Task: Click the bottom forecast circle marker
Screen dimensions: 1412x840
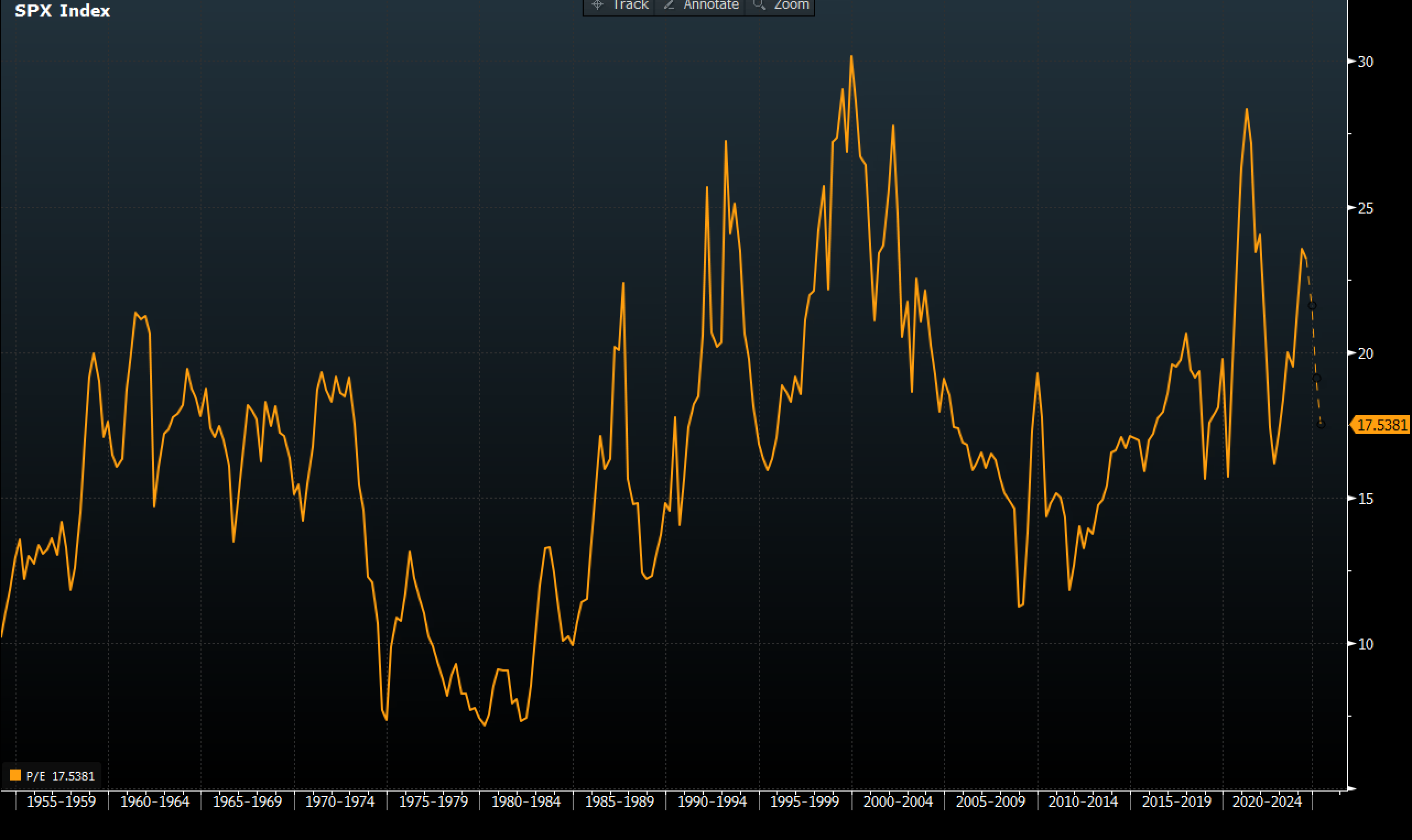Action: (1321, 424)
